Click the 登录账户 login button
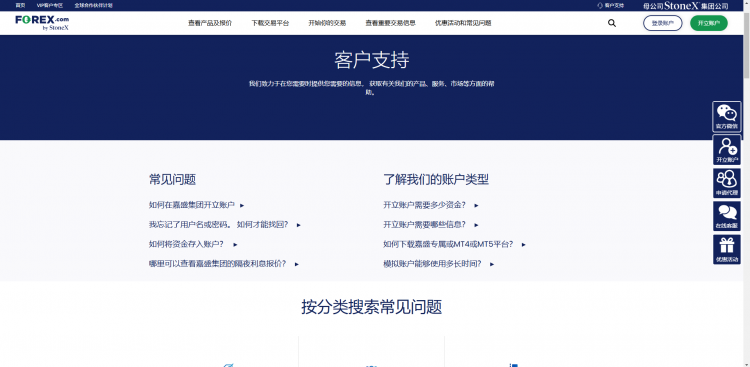 [662, 23]
